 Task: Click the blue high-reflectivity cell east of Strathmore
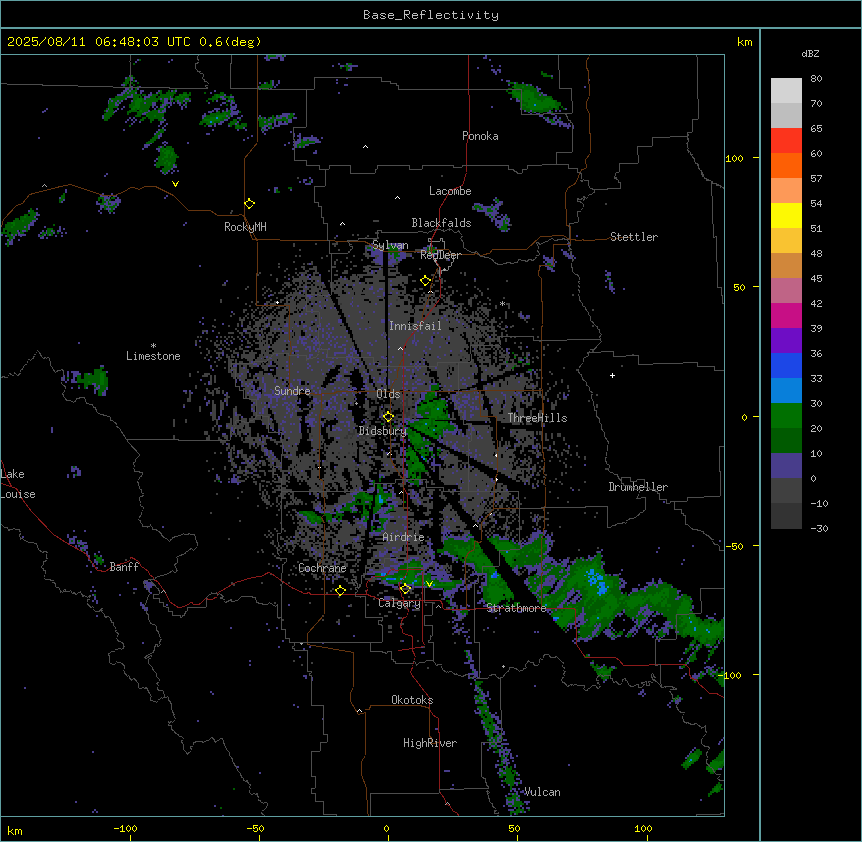click(x=596, y=583)
